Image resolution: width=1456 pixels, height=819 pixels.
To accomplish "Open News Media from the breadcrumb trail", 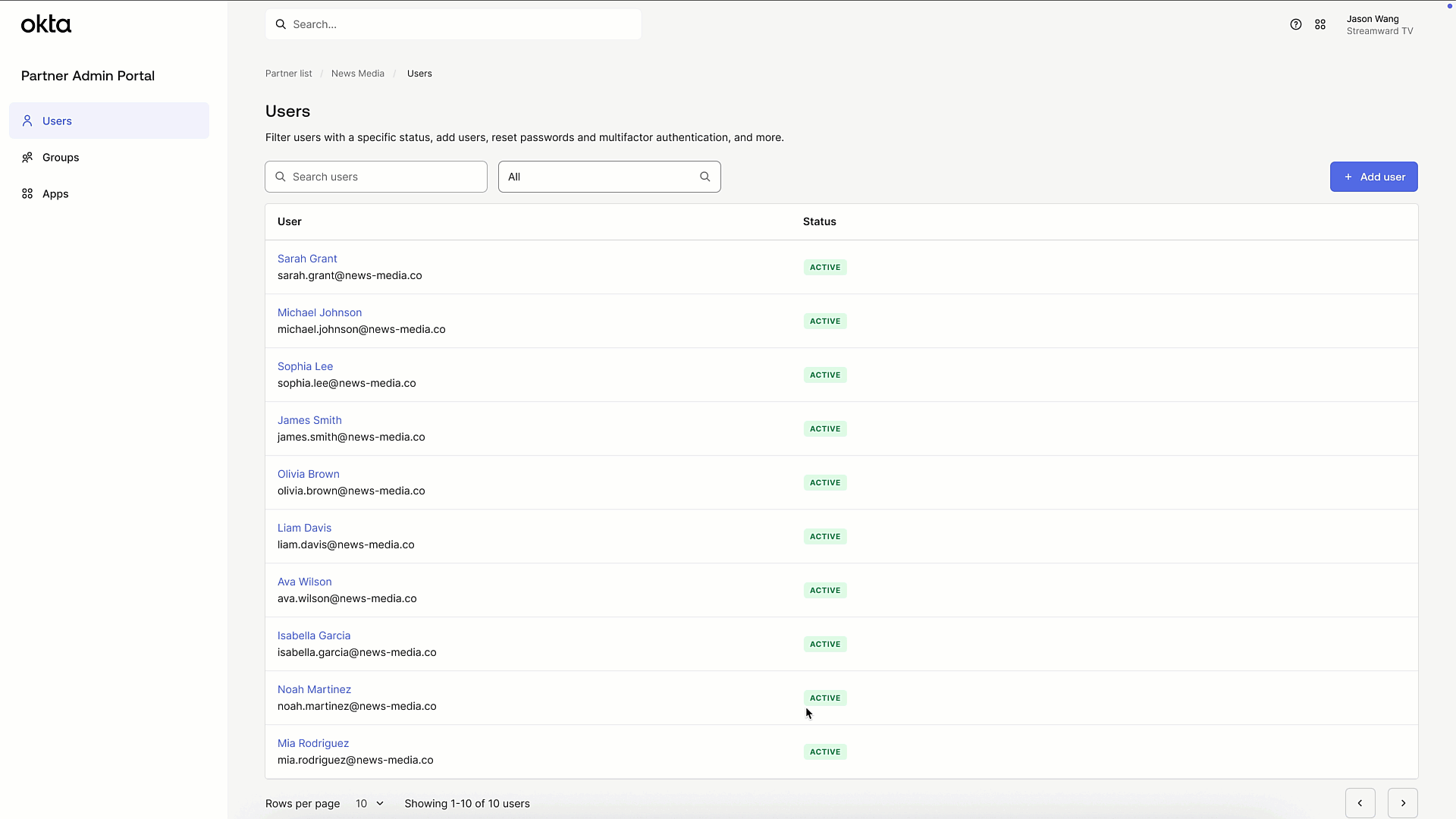I will pyautogui.click(x=357, y=73).
